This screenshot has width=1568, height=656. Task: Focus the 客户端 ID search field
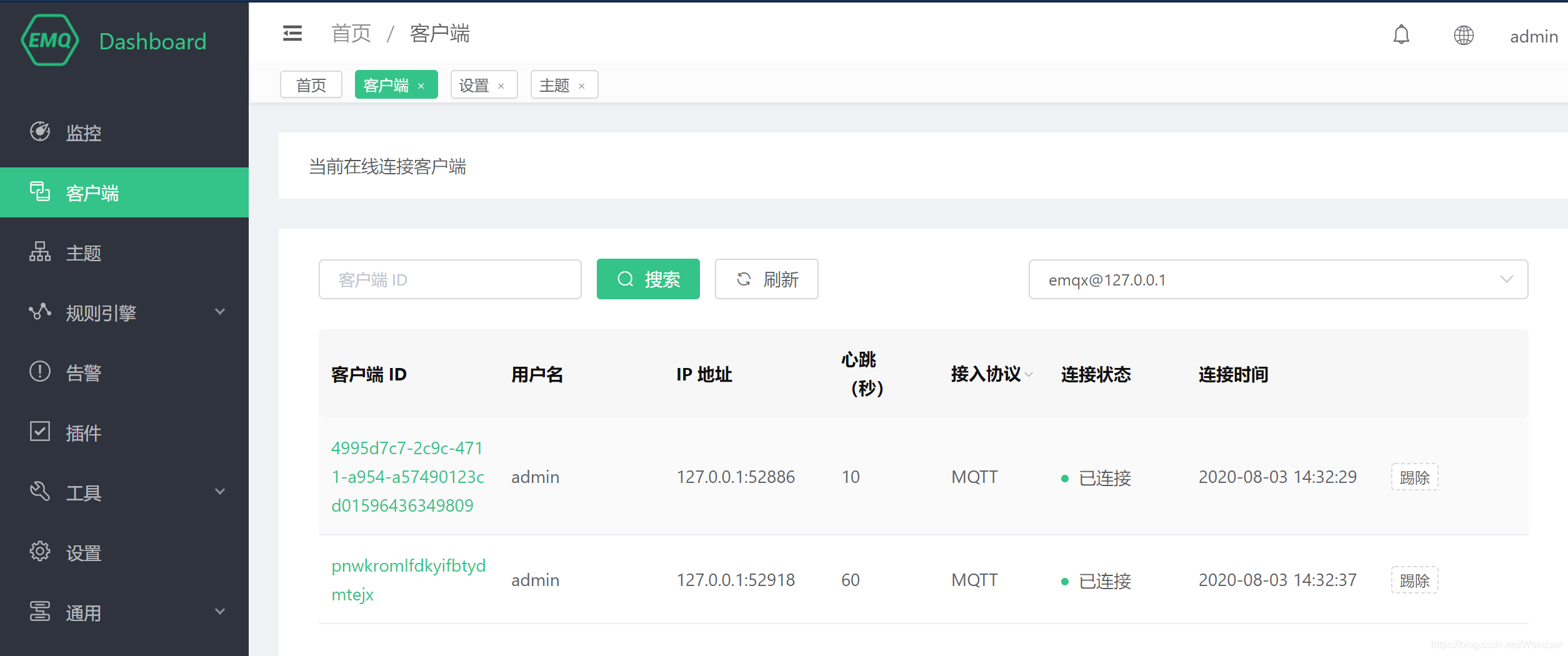click(x=450, y=279)
